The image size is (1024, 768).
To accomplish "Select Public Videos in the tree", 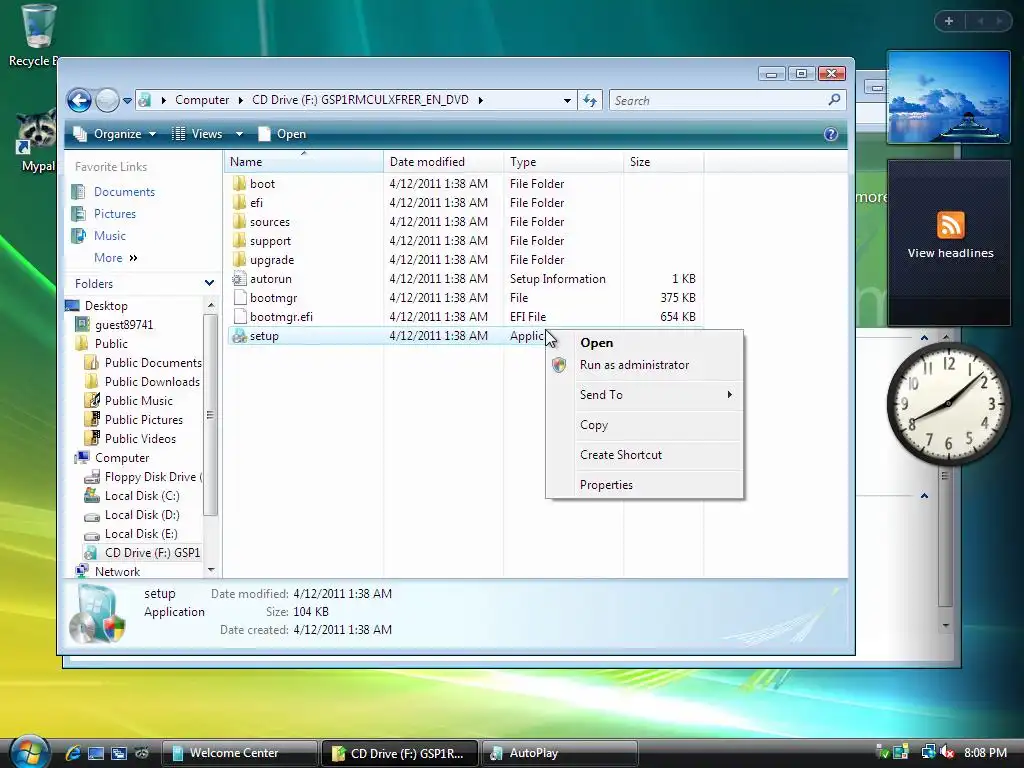I will tap(140, 438).
